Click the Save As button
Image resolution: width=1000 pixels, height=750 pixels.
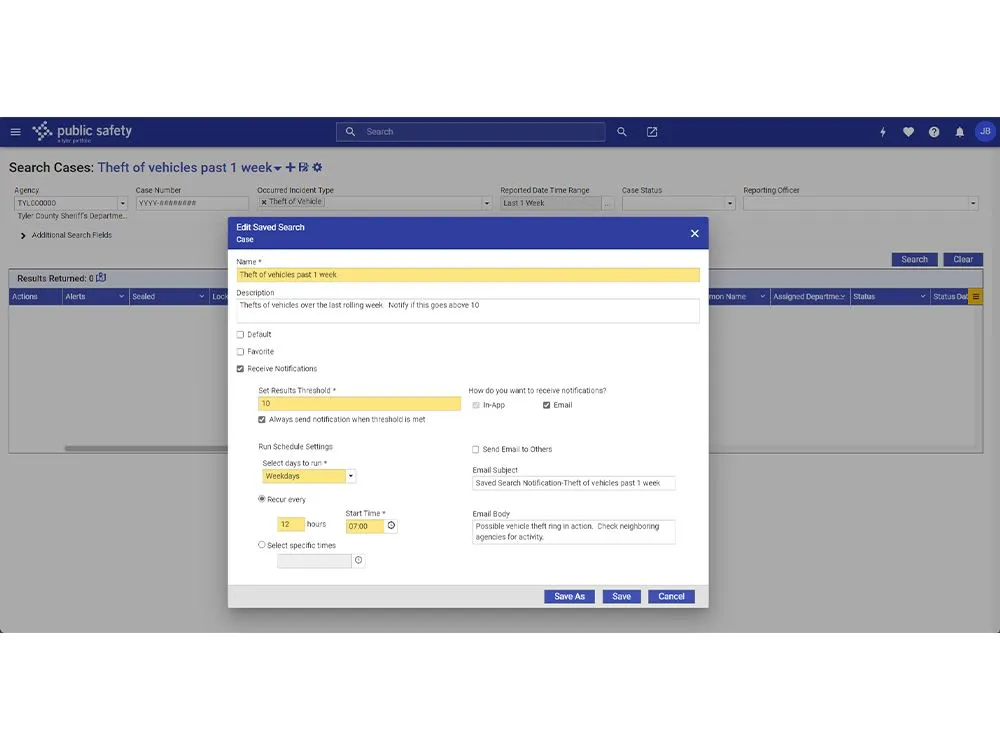click(570, 596)
